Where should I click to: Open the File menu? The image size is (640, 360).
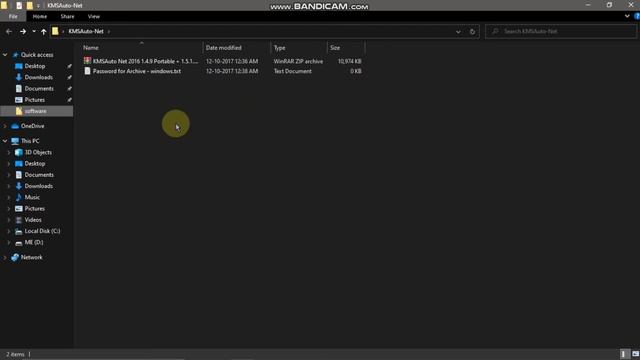pos(13,16)
